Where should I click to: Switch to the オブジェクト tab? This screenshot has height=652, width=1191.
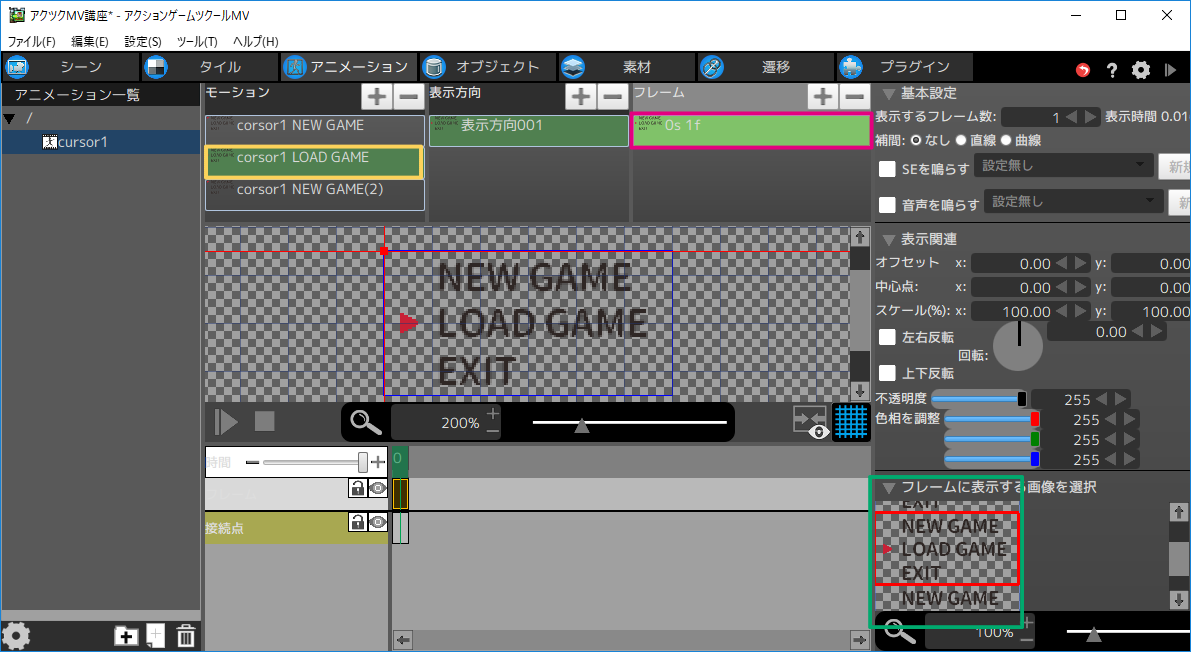click(485, 67)
